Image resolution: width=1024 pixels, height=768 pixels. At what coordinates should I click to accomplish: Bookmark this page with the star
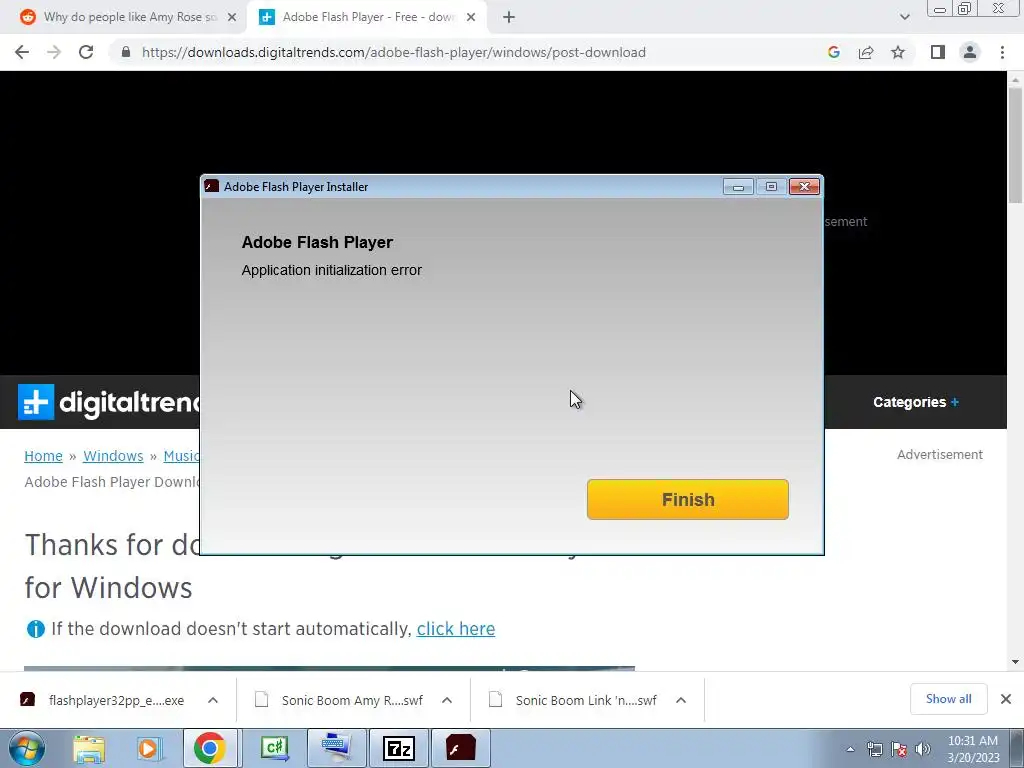[x=898, y=52]
